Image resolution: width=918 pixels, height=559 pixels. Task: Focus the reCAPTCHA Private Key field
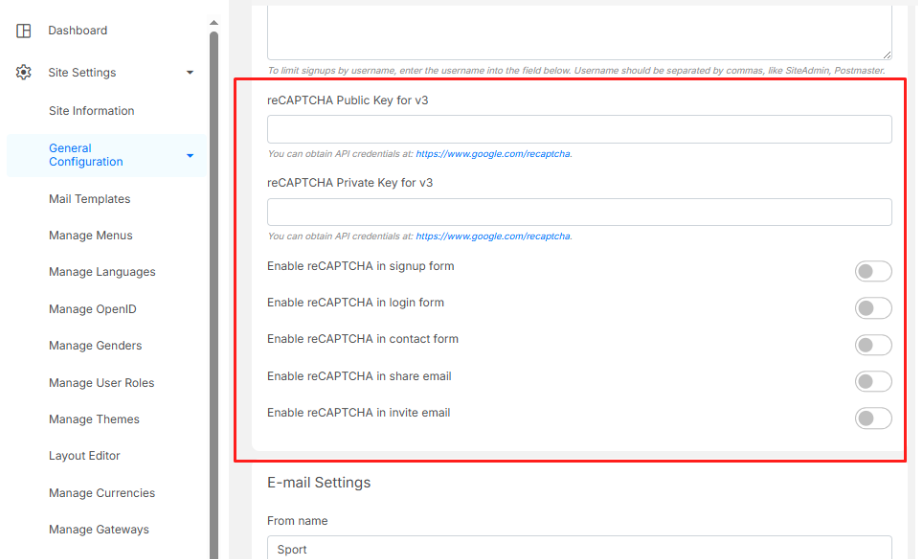pos(579,212)
